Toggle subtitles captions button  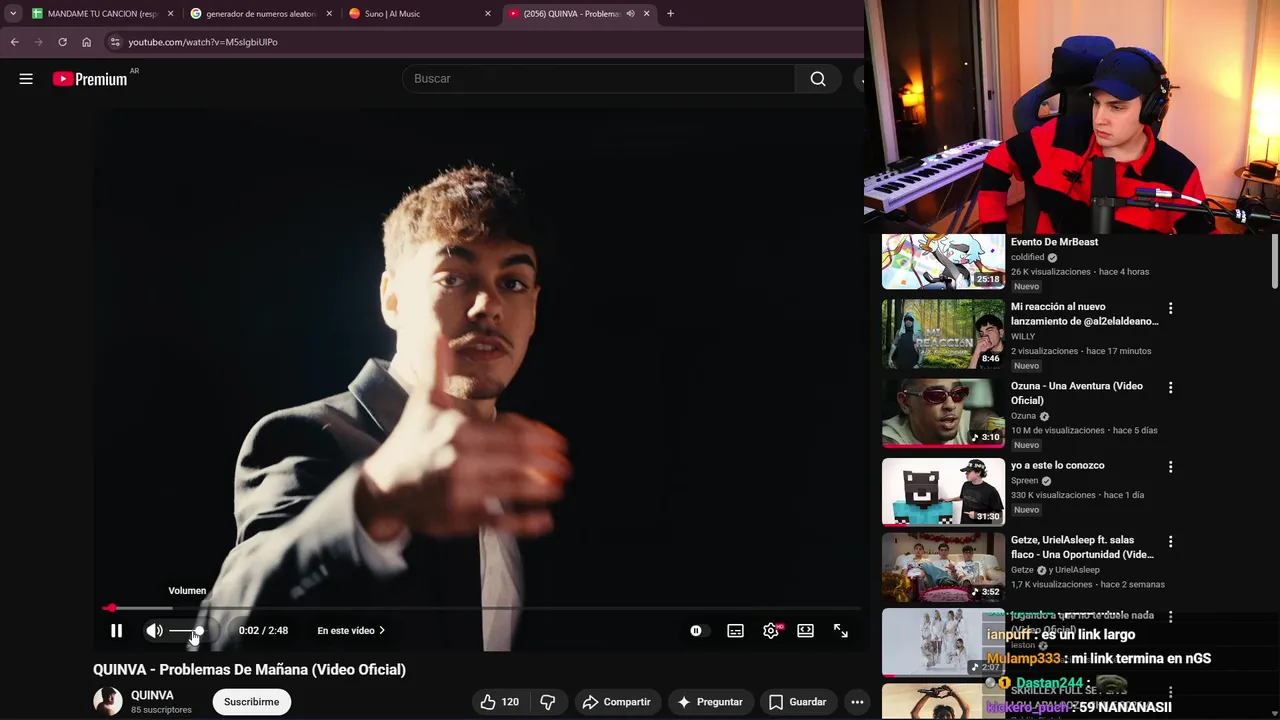[735, 631]
